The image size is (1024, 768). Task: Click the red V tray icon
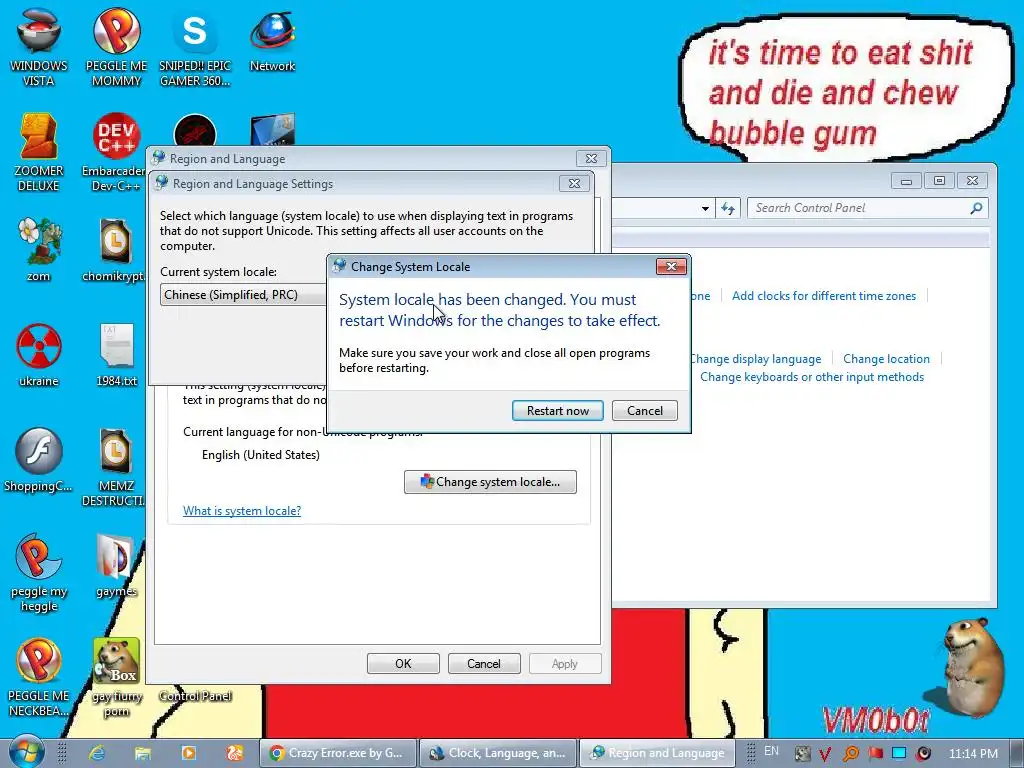825,754
